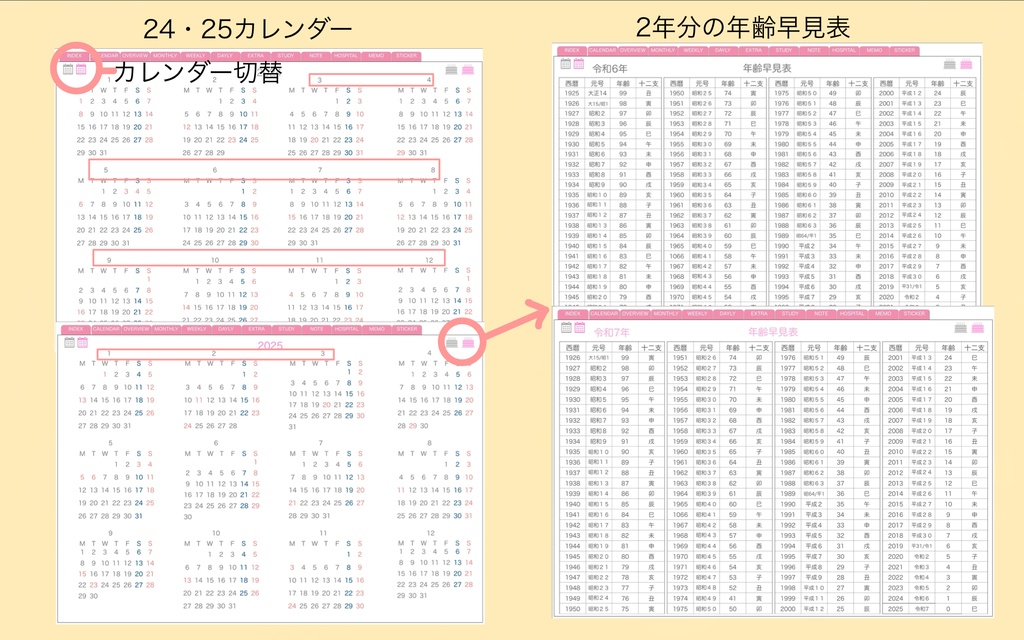Image resolution: width=1024 pixels, height=640 pixels.
Task: Open HOSPITAL tab on 2024 calendar page
Action: (346, 56)
